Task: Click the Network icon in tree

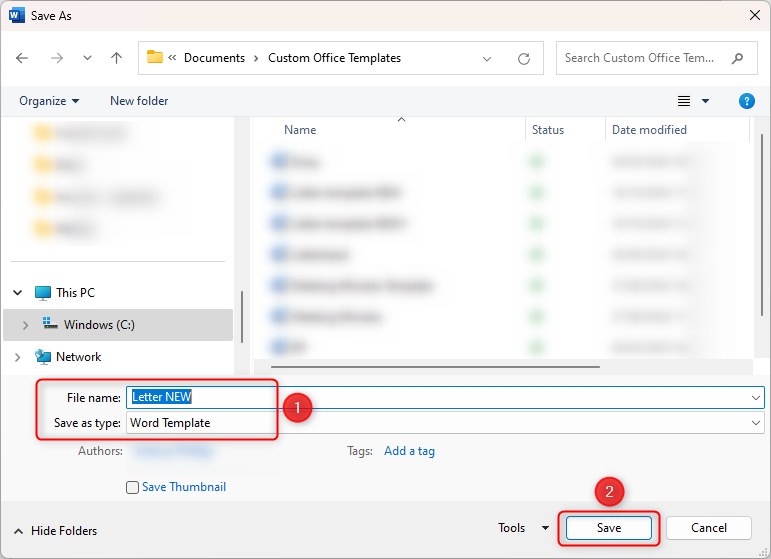Action: tap(43, 357)
